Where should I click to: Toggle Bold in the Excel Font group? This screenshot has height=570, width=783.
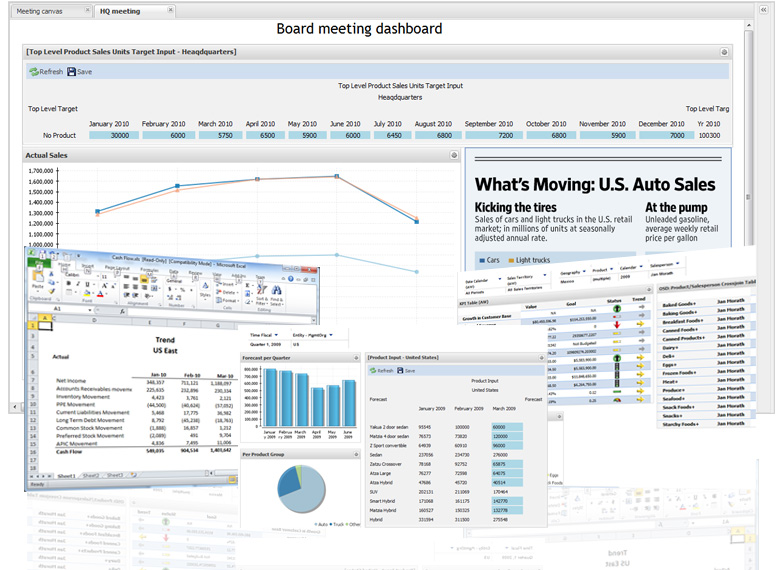pos(69,283)
